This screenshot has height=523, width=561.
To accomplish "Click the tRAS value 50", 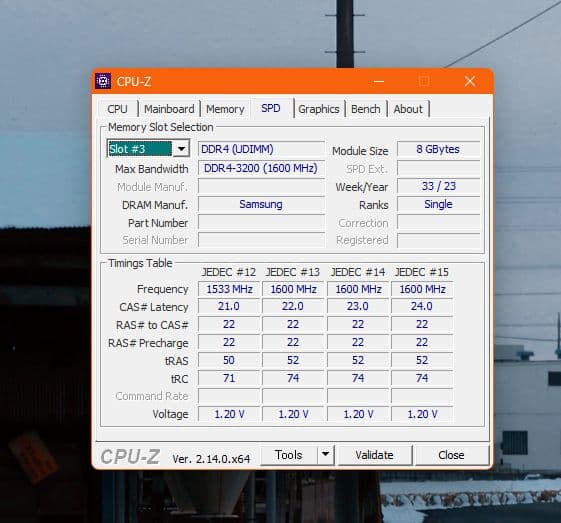I will coord(229,360).
